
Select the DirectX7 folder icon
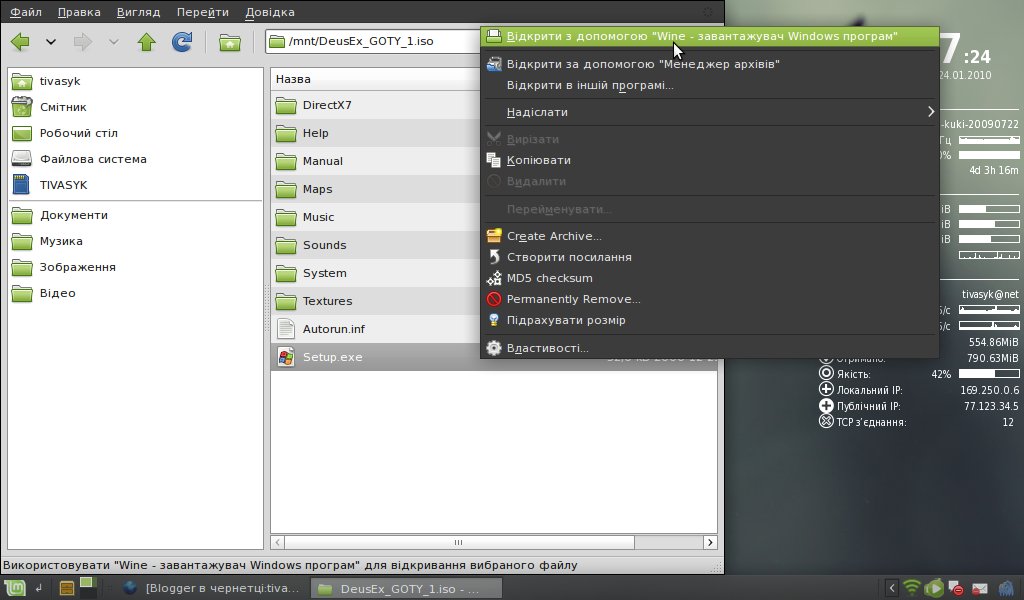pyautogui.click(x=285, y=105)
